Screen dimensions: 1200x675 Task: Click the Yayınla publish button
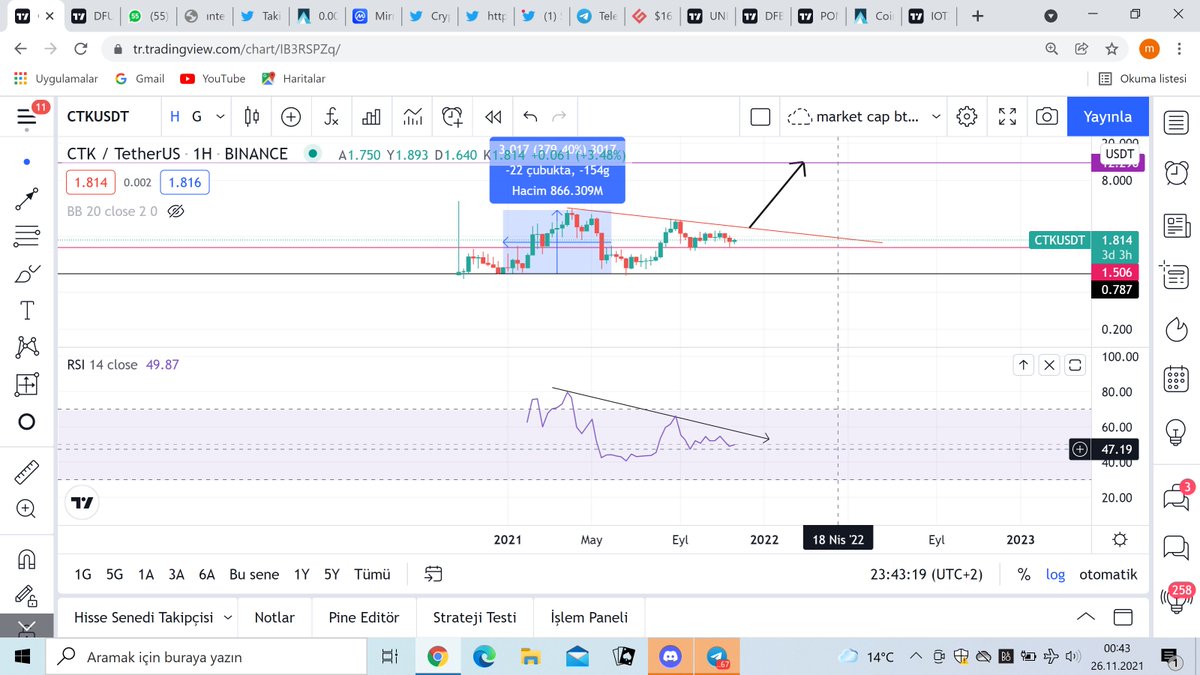click(1107, 117)
